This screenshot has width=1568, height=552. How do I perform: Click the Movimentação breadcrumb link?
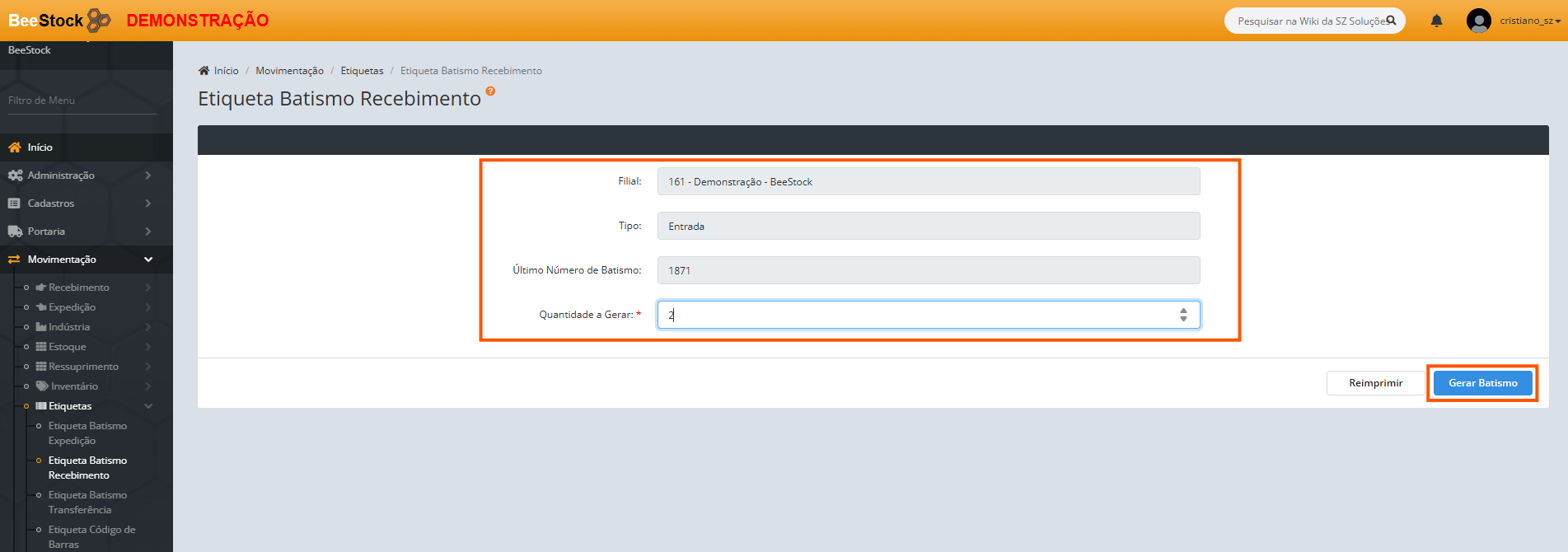pyautogui.click(x=289, y=71)
